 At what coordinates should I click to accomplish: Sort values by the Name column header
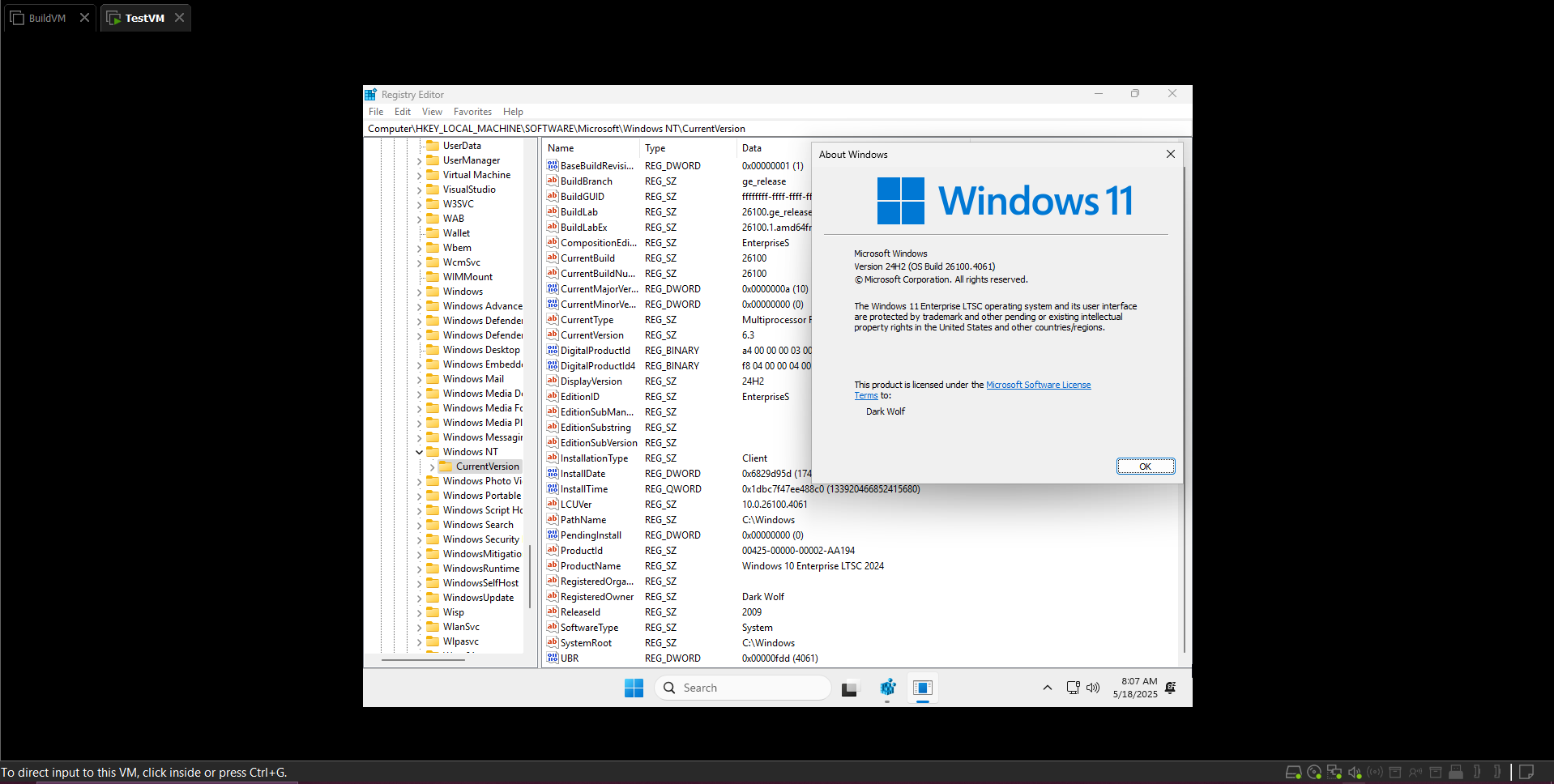(591, 148)
